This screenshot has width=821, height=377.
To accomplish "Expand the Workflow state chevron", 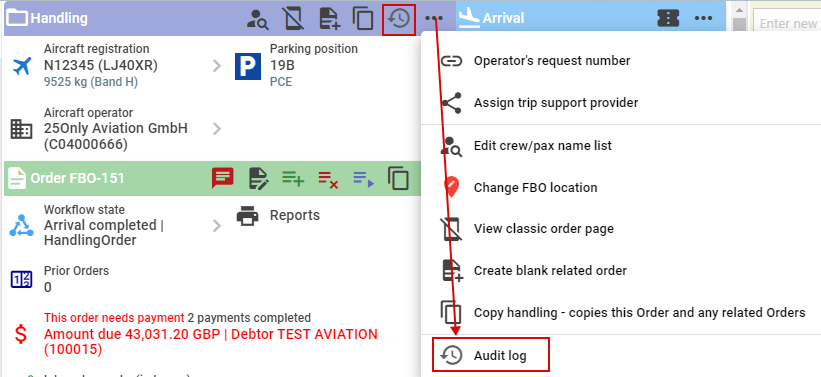I will (217, 226).
